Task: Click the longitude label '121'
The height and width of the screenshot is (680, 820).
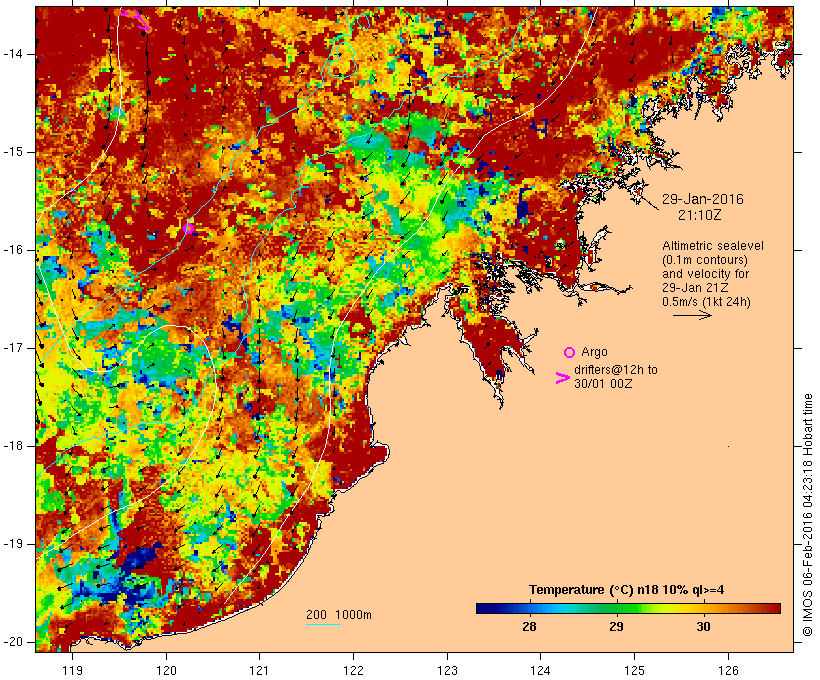Action: click(x=259, y=670)
